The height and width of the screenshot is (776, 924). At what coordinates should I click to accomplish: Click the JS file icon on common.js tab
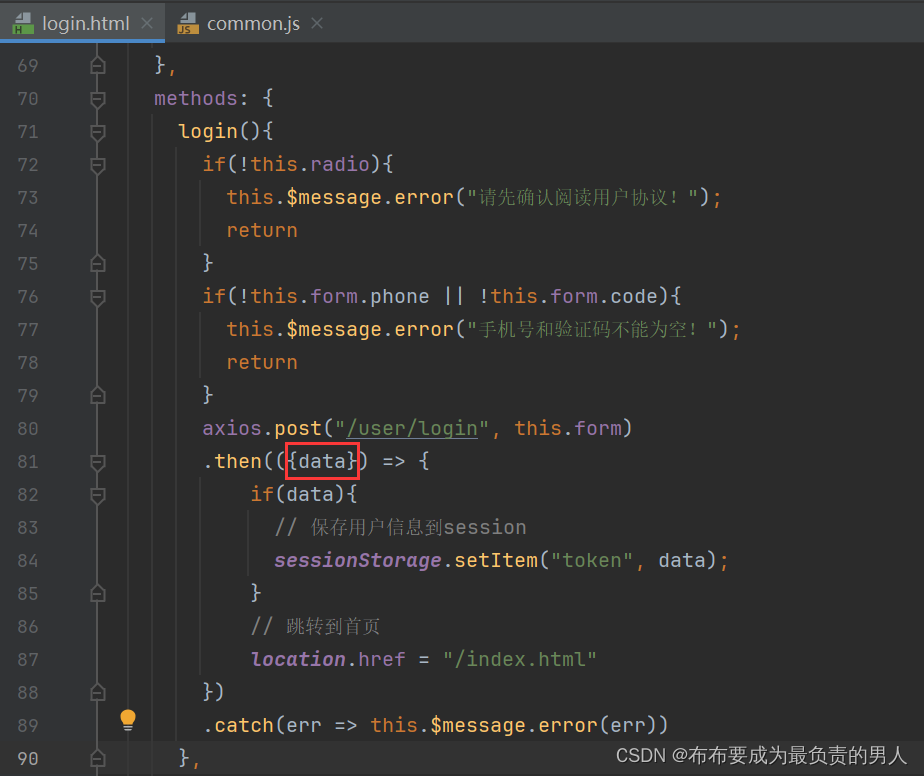click(187, 23)
